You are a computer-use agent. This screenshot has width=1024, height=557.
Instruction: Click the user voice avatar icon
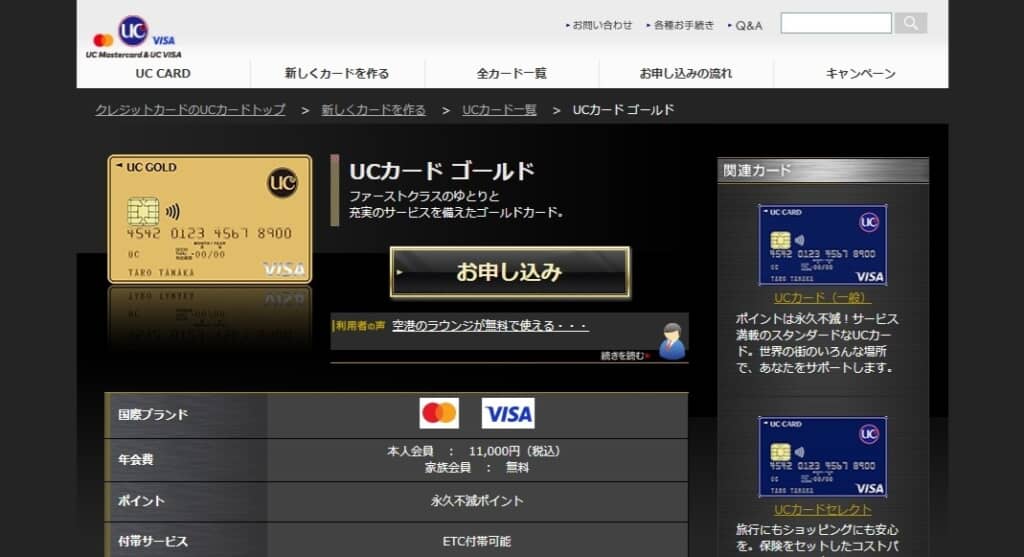tap(672, 341)
